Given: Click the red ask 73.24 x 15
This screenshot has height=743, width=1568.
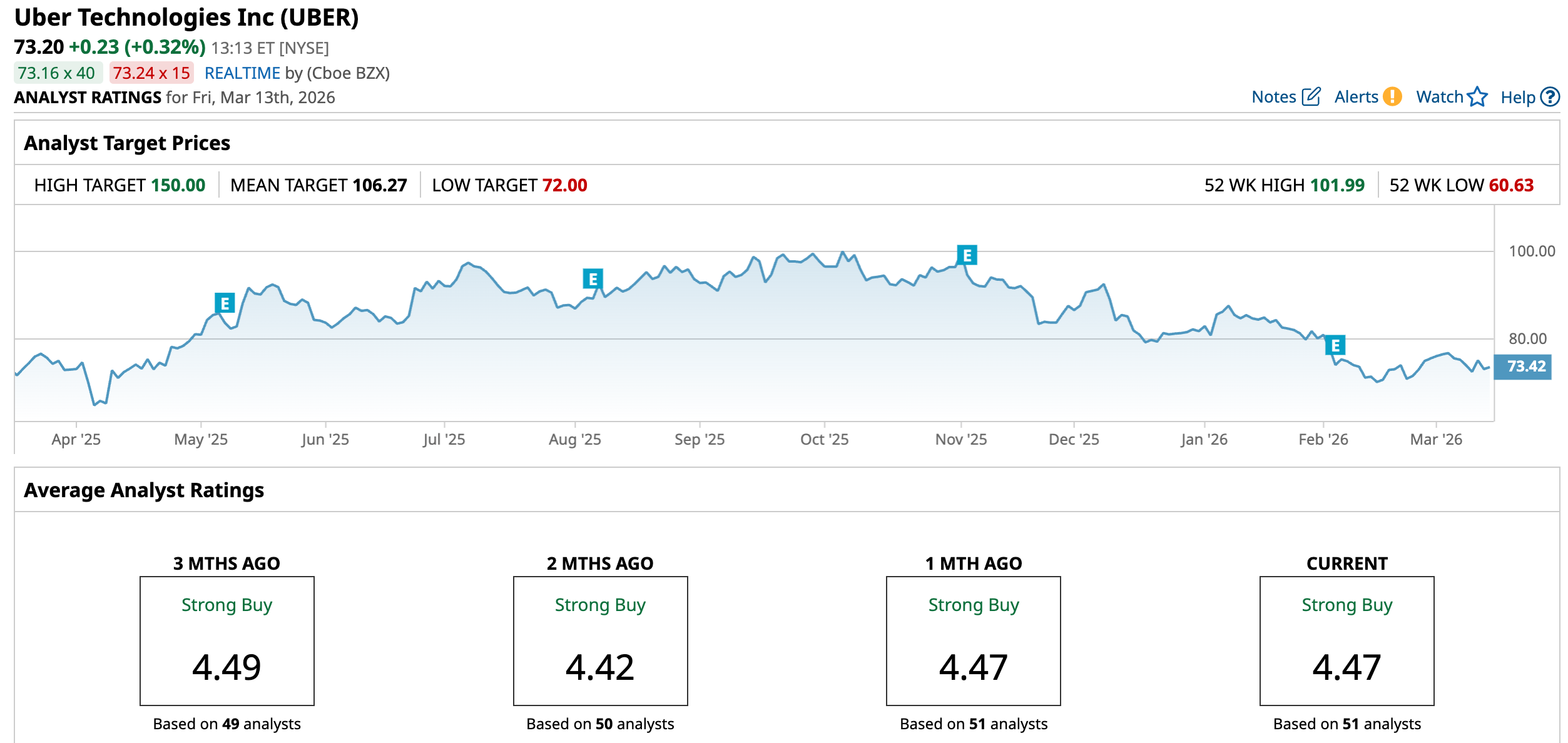Looking at the screenshot, I should 151,73.
